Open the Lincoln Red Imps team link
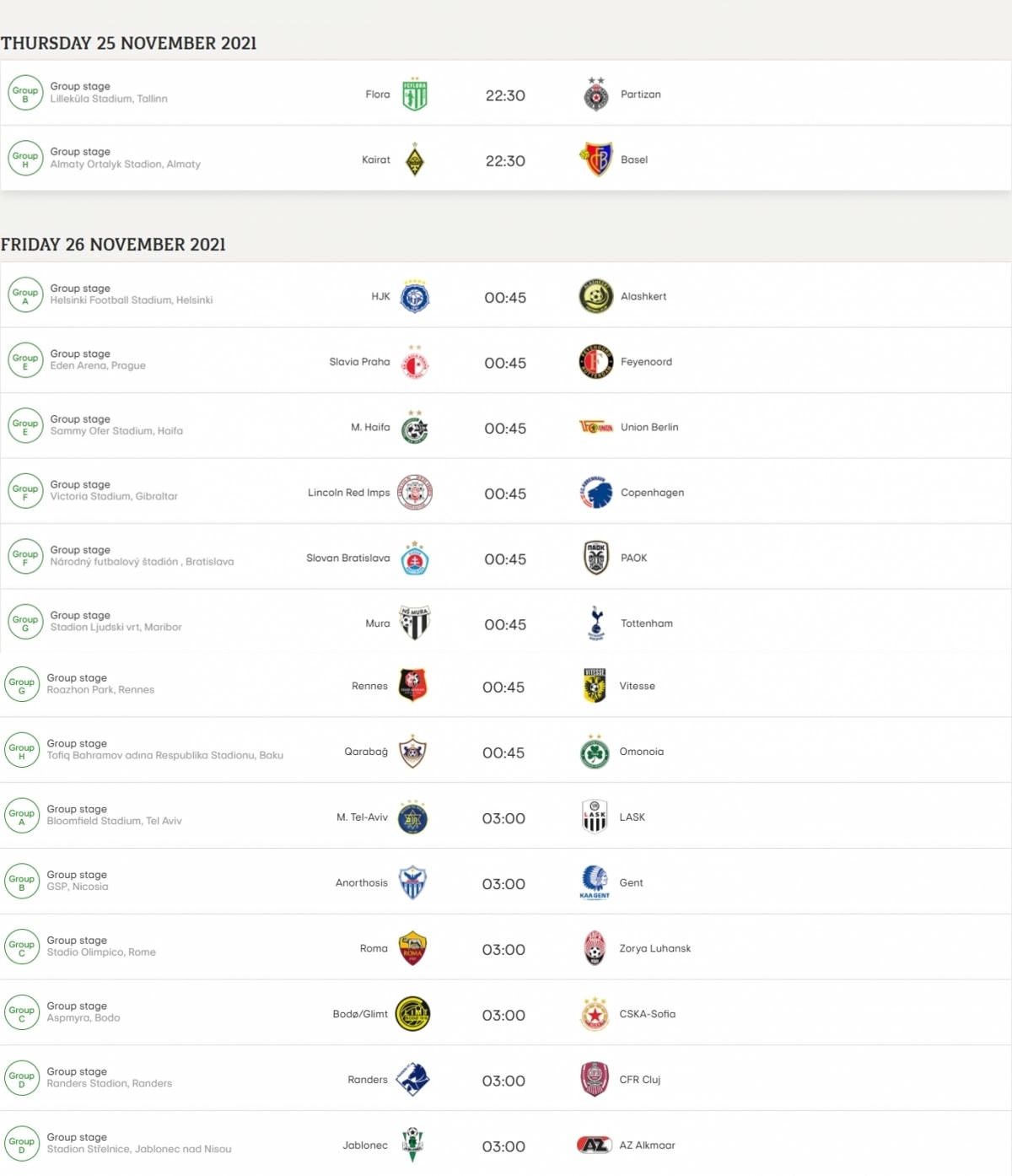The width and height of the screenshot is (1012, 1176). 348,493
